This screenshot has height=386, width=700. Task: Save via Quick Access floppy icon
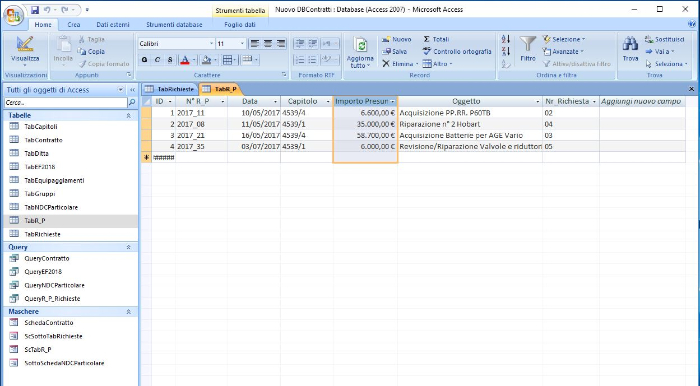(x=35, y=9)
